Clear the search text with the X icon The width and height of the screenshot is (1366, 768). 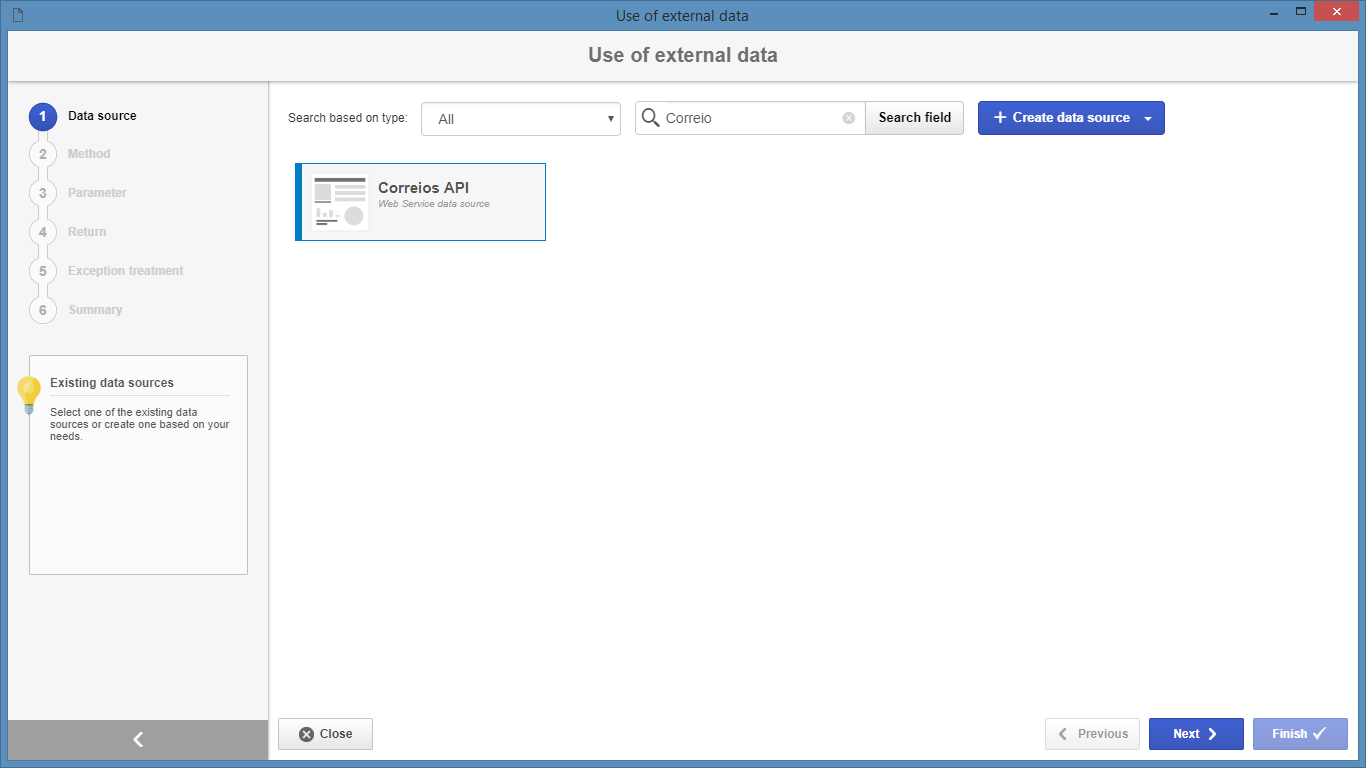point(849,118)
